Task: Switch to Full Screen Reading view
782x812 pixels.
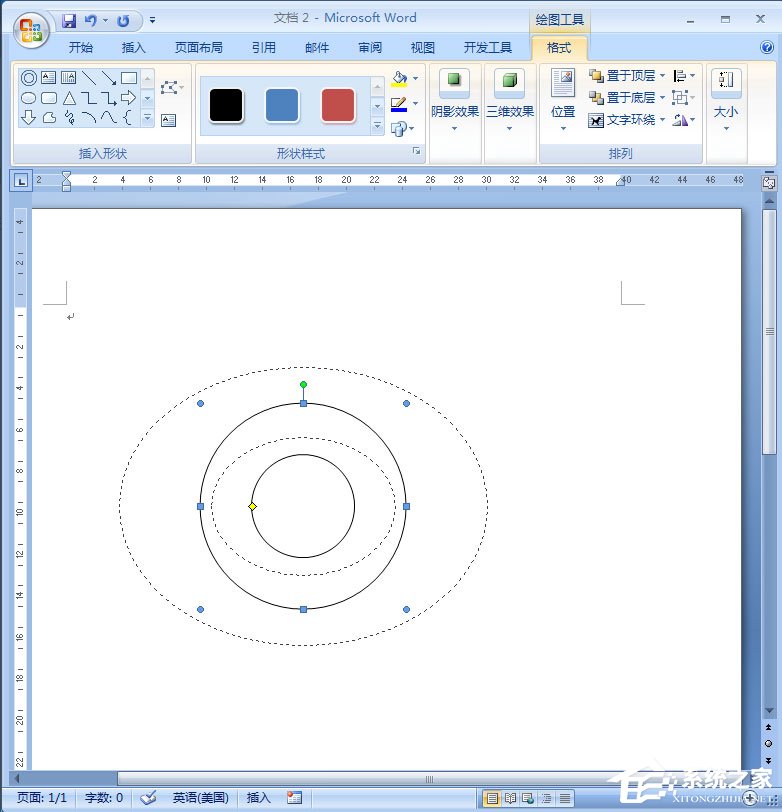Action: click(x=510, y=798)
